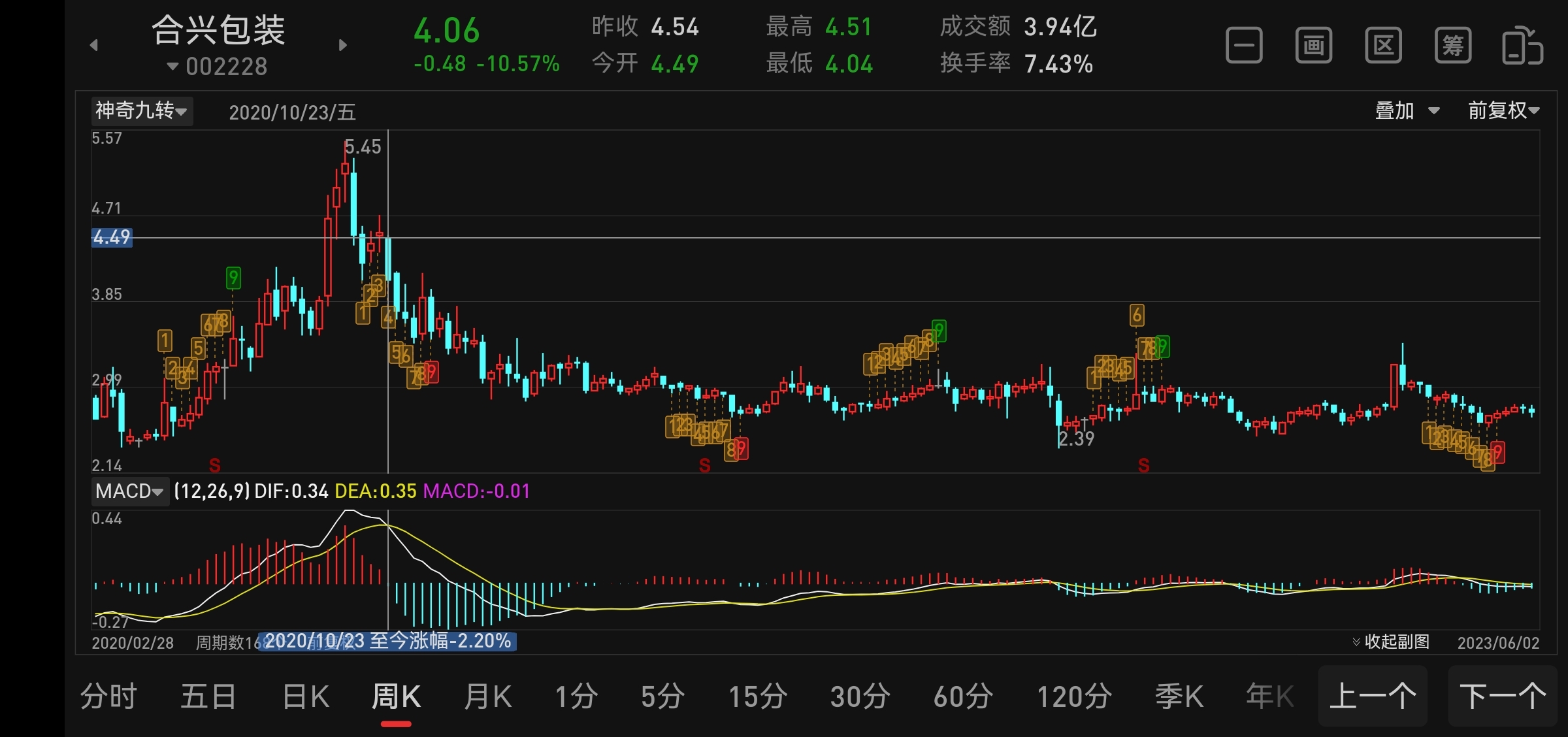Select the 分时 intraday tab
Image resolution: width=1568 pixels, height=737 pixels.
(x=108, y=696)
